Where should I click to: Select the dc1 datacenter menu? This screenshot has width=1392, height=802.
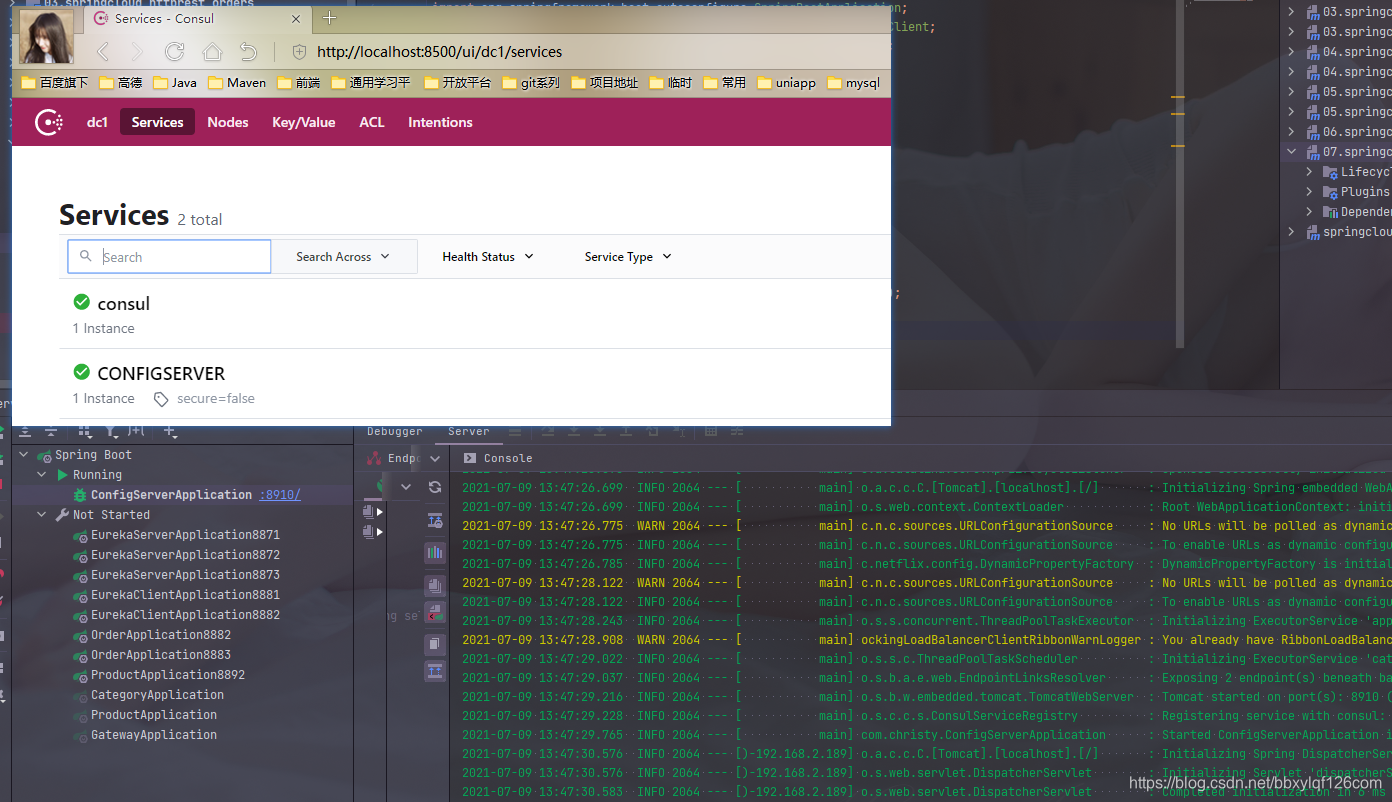pos(97,122)
